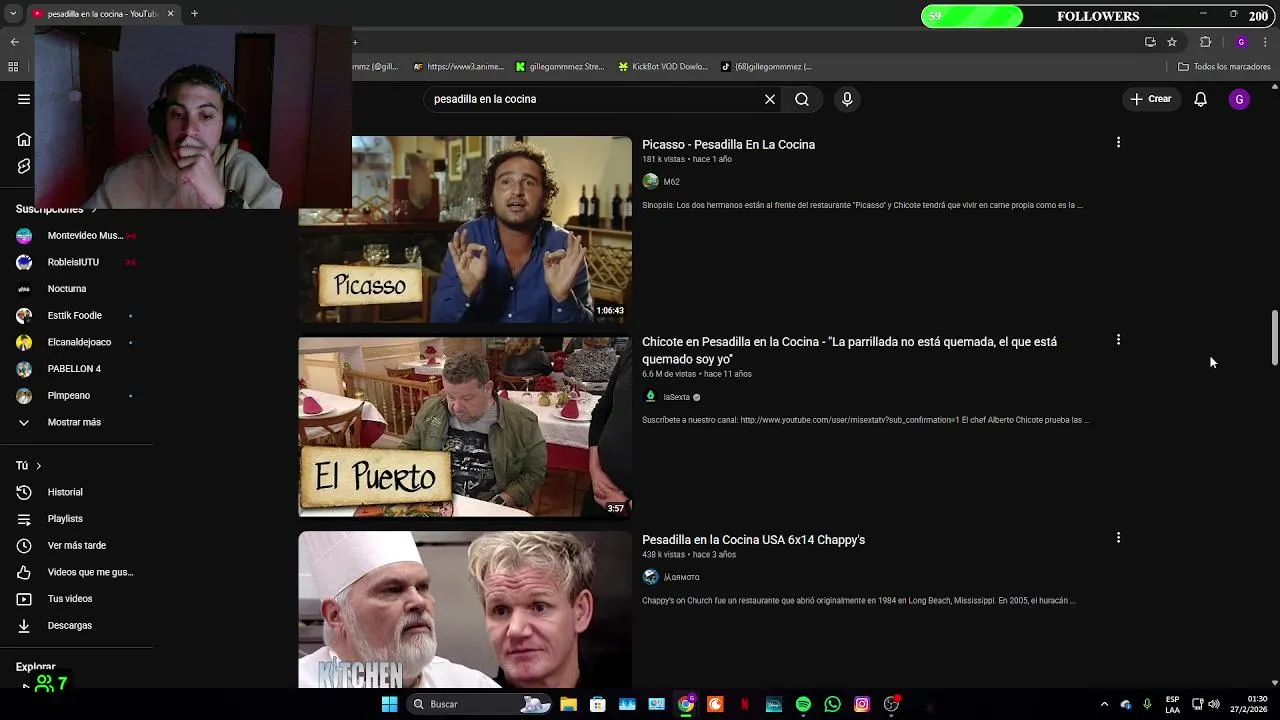This screenshot has width=1280, height=720.
Task: Clear the search query with the X
Action: pos(770,99)
